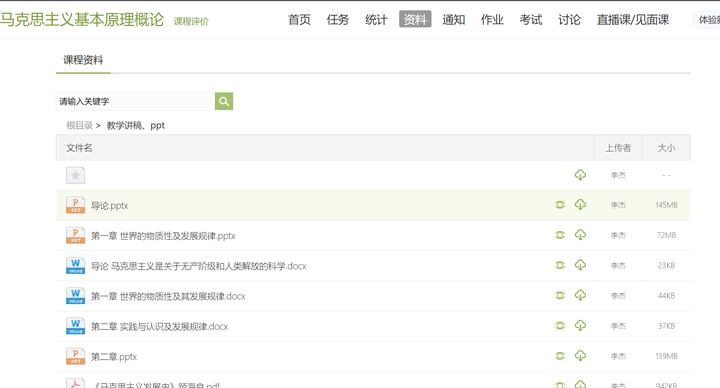The width and height of the screenshot is (720, 388).
Task: Click the 体验 button at top right
Action: tap(707, 20)
